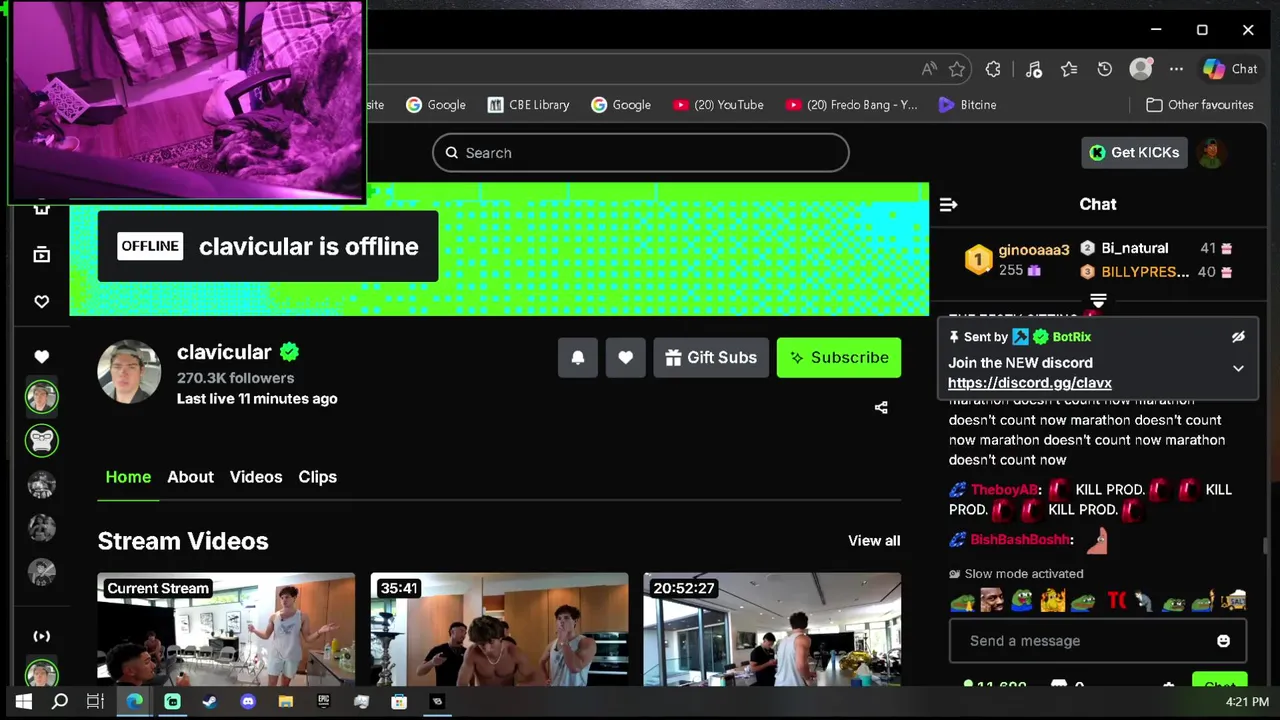Select the Home tab
The image size is (1280, 720).
pyautogui.click(x=128, y=477)
